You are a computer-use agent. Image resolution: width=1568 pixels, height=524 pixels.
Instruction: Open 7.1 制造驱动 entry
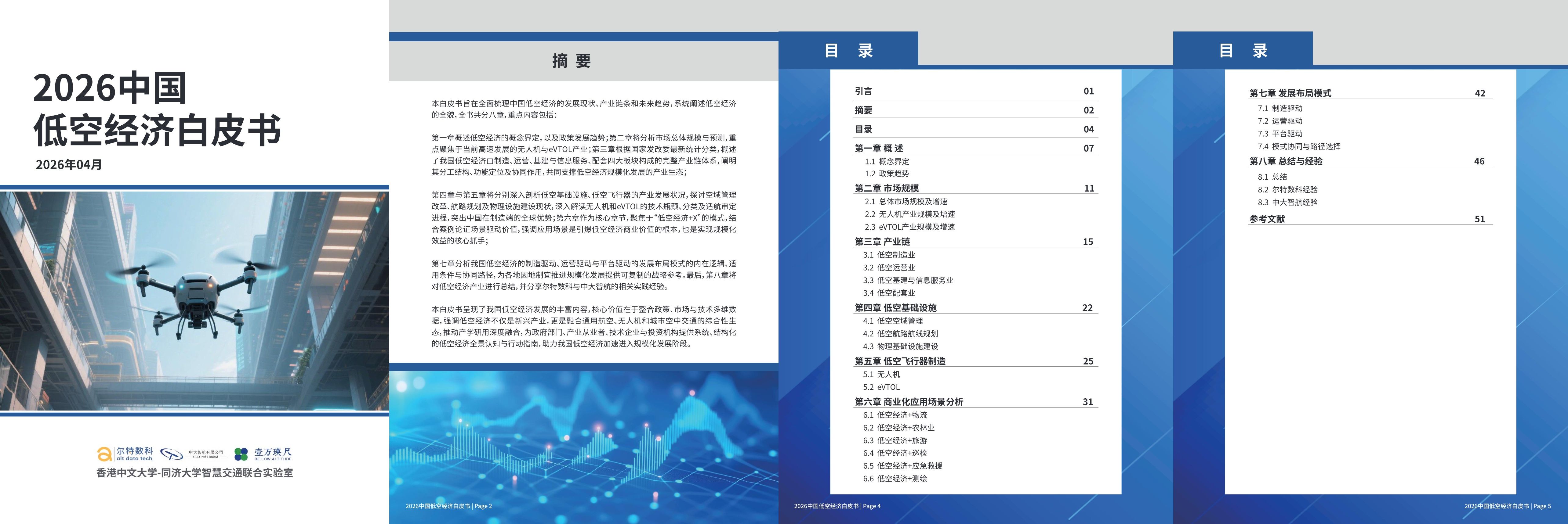click(x=1281, y=108)
